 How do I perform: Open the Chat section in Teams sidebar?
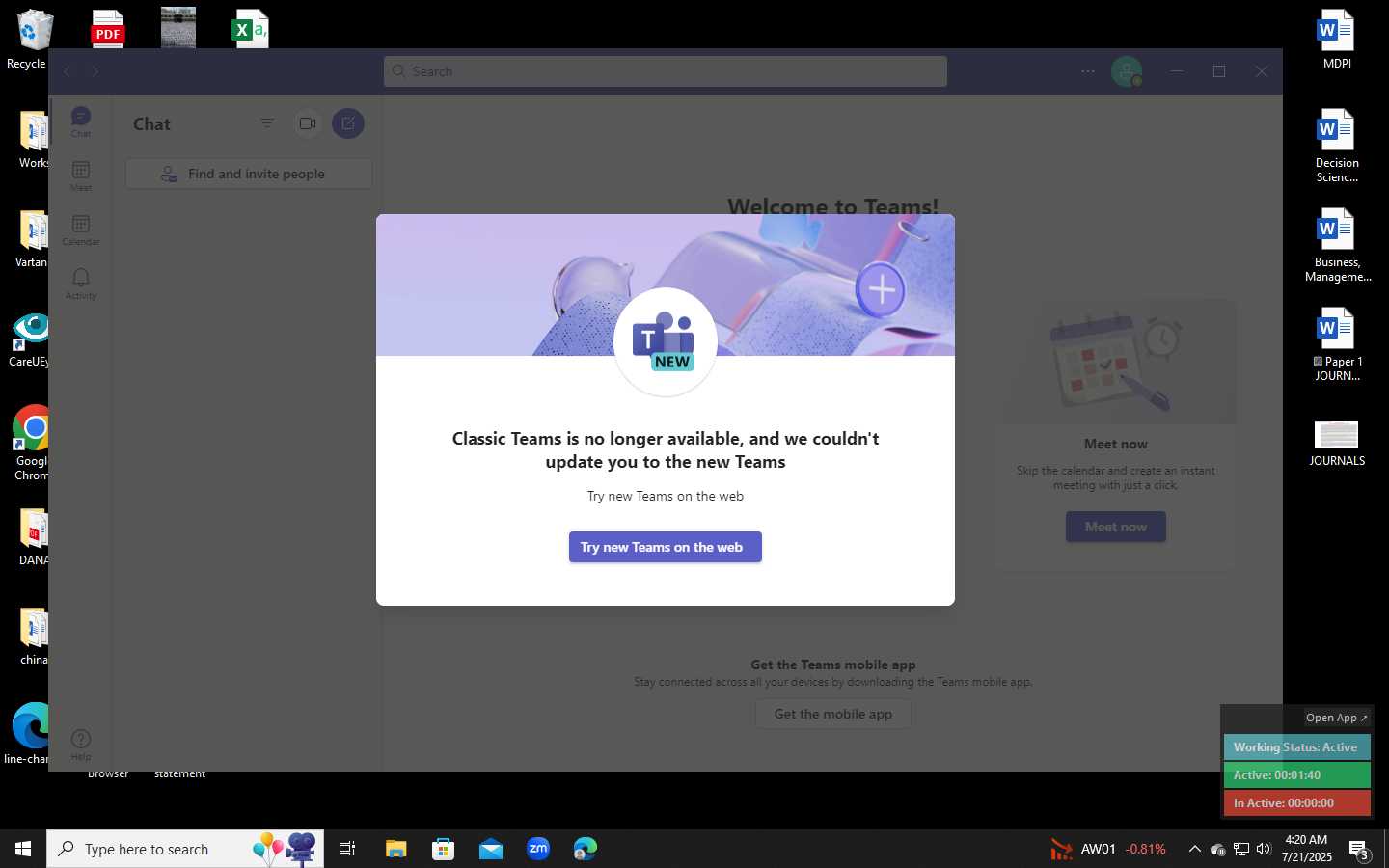click(x=81, y=122)
